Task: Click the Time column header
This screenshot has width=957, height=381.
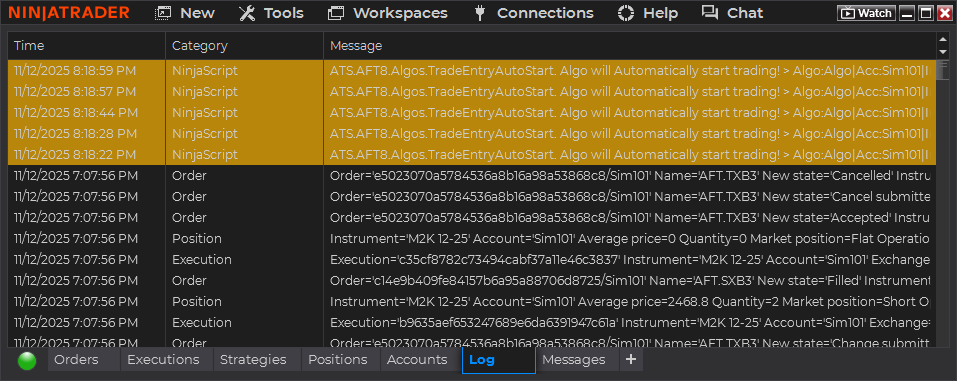Action: click(86, 46)
